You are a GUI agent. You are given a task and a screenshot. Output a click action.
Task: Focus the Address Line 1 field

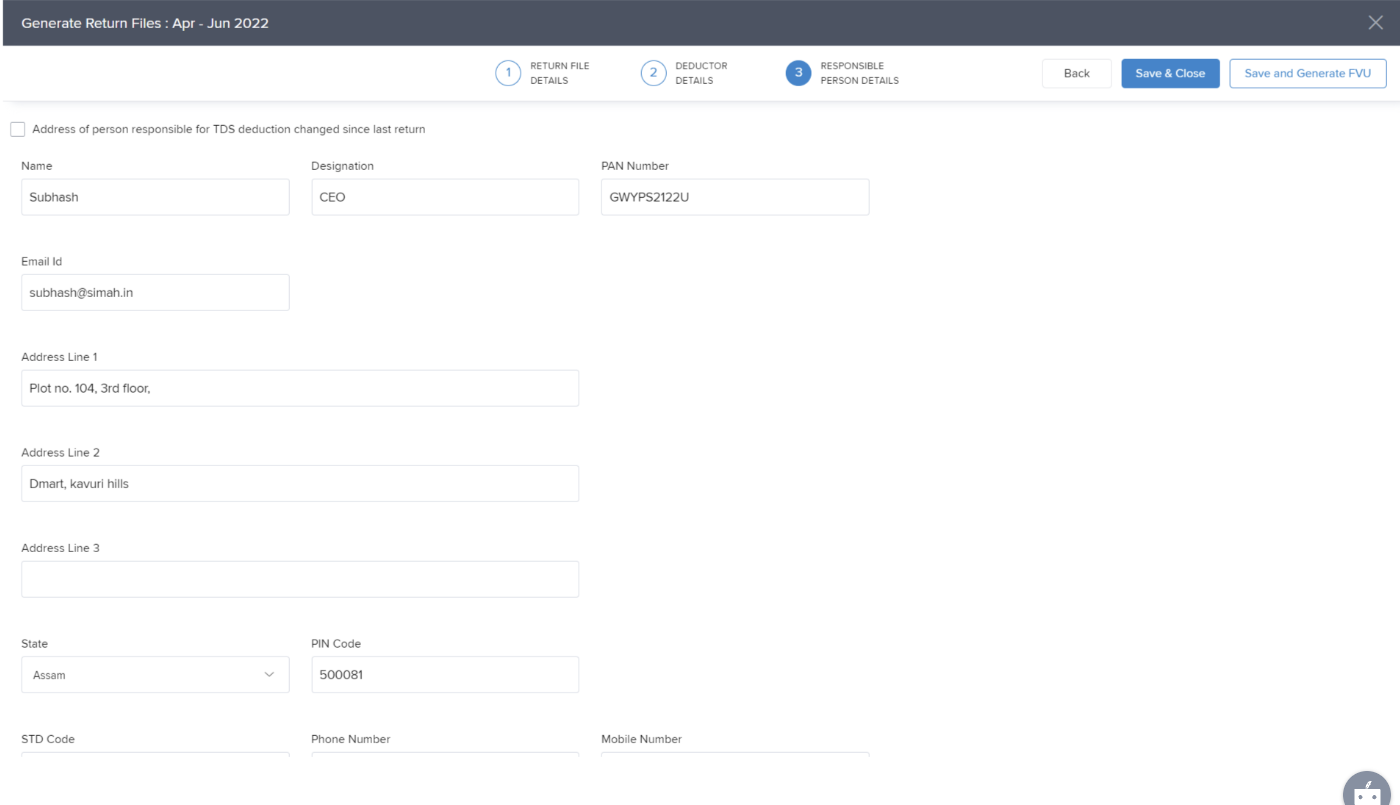tap(300, 389)
